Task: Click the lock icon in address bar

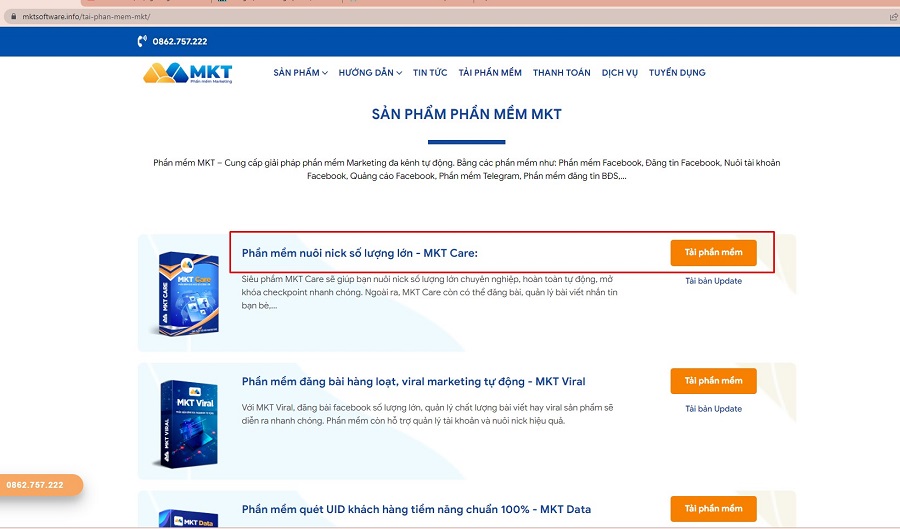Action: pos(14,17)
